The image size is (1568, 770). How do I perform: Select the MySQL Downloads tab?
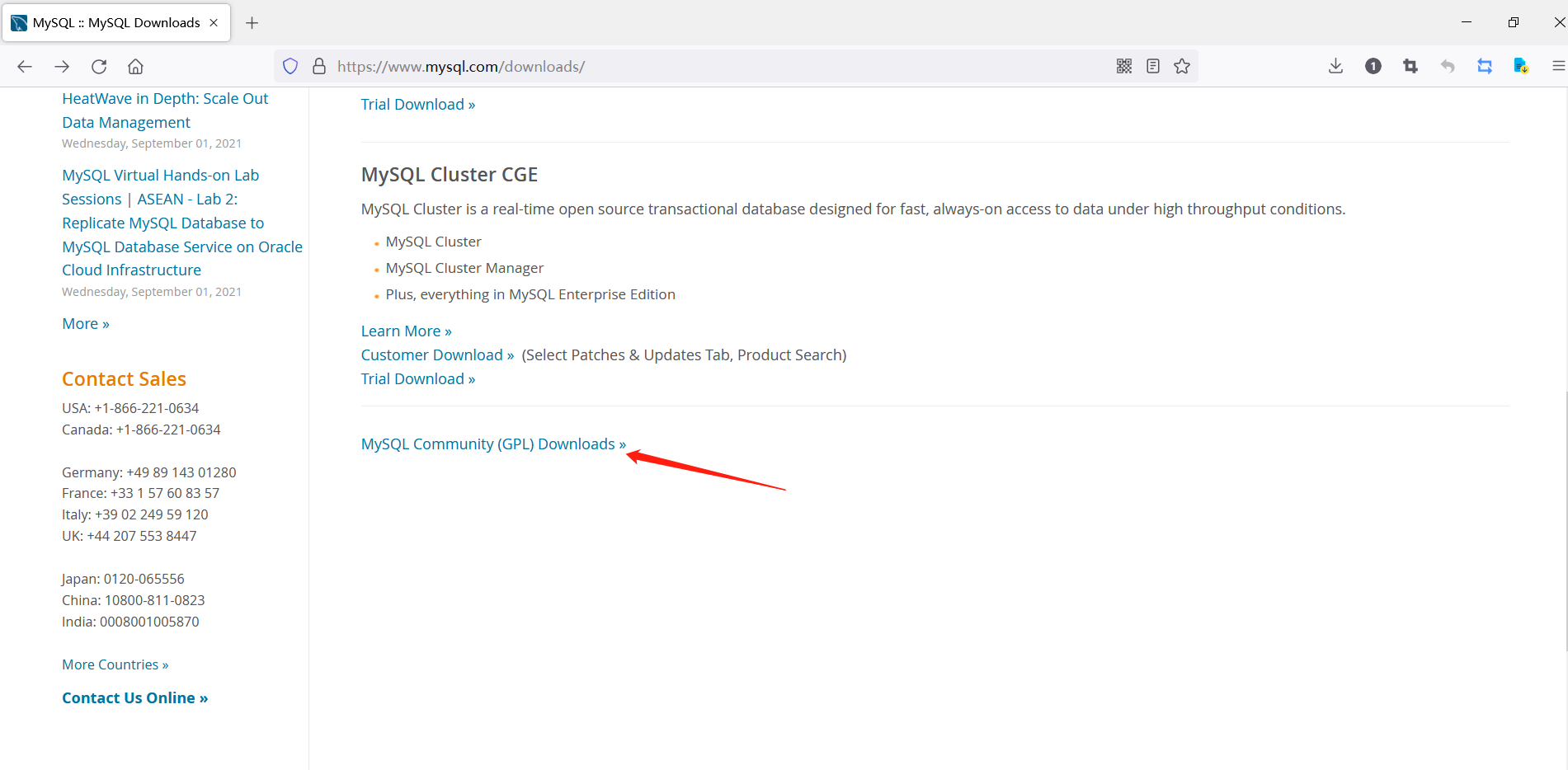(x=116, y=23)
